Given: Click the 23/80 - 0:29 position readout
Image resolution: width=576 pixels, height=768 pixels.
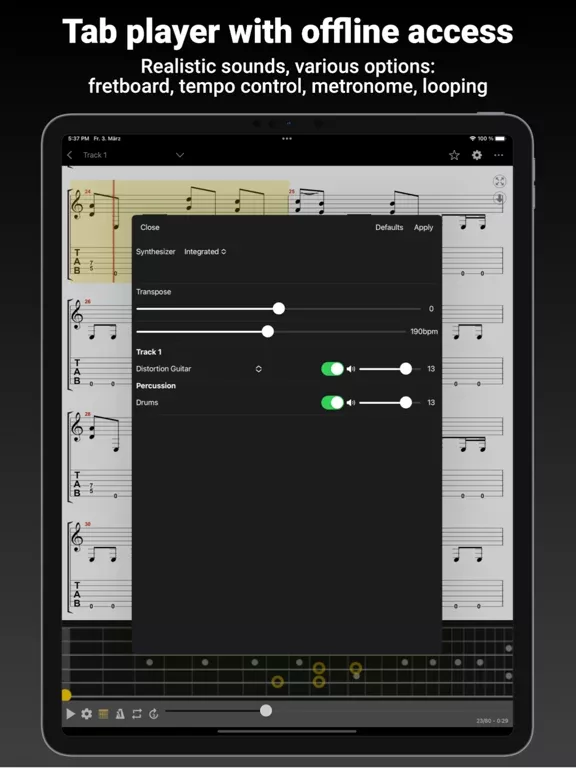Looking at the screenshot, I should point(492,720).
